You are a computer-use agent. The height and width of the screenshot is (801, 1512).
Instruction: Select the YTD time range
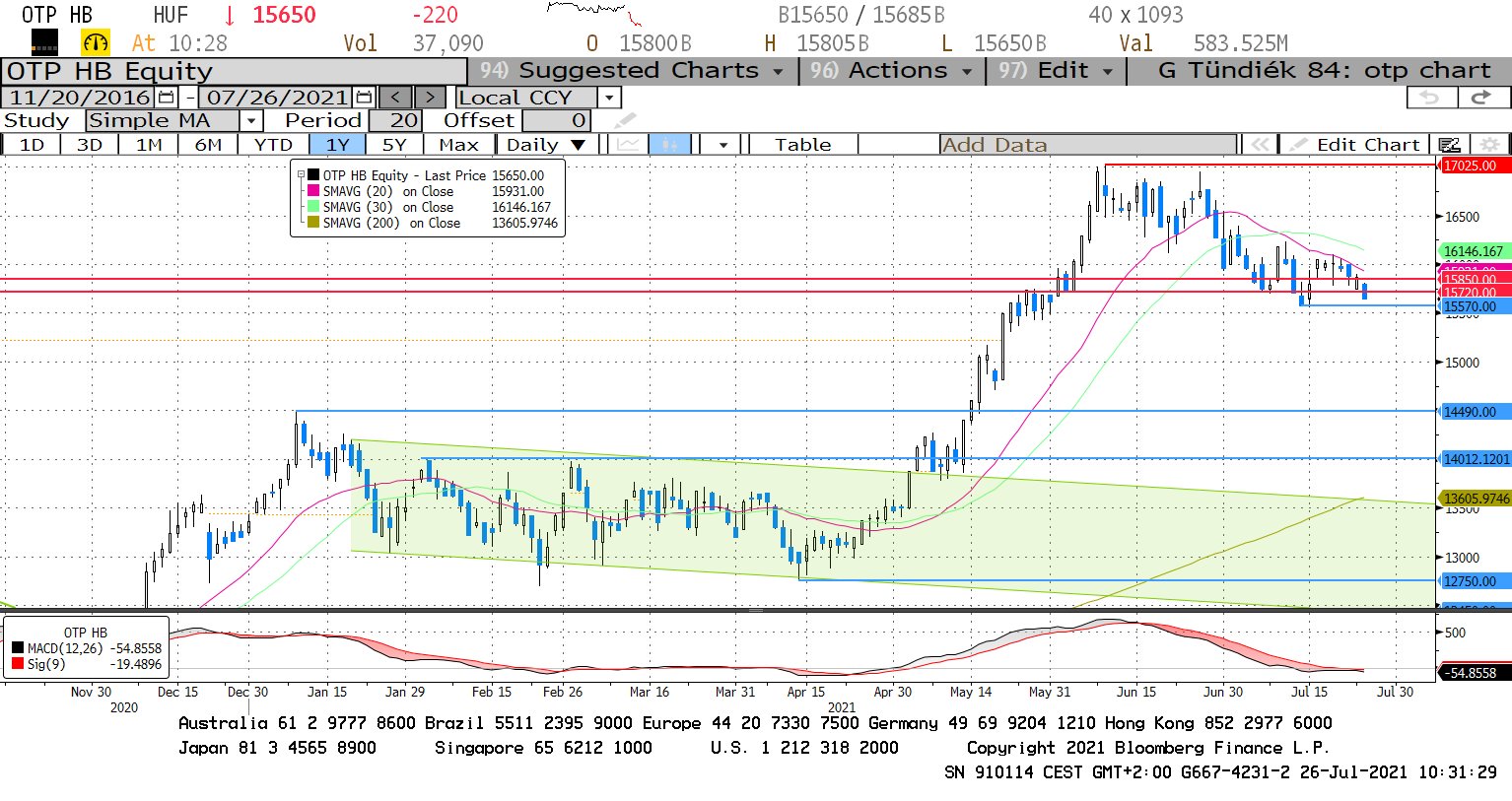pos(273,144)
